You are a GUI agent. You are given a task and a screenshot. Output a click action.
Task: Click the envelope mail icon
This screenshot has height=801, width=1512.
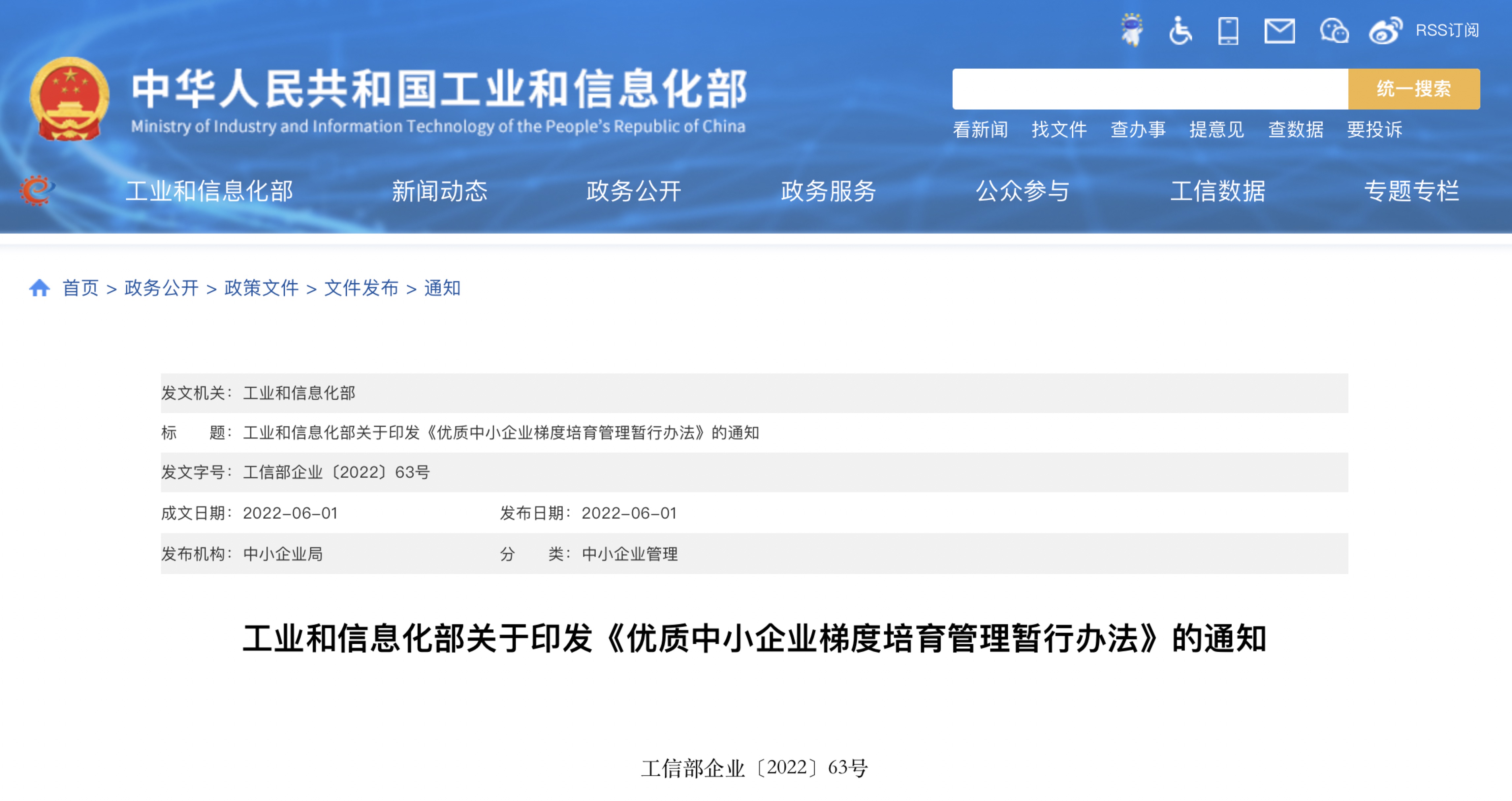click(1279, 31)
